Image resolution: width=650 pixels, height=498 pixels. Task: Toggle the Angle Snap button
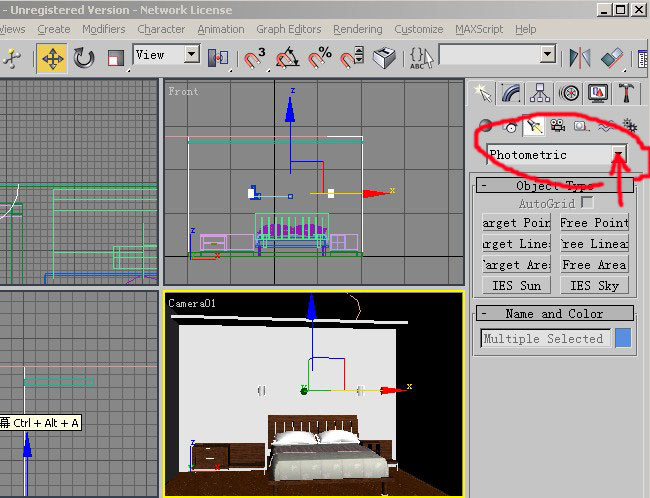[x=288, y=57]
